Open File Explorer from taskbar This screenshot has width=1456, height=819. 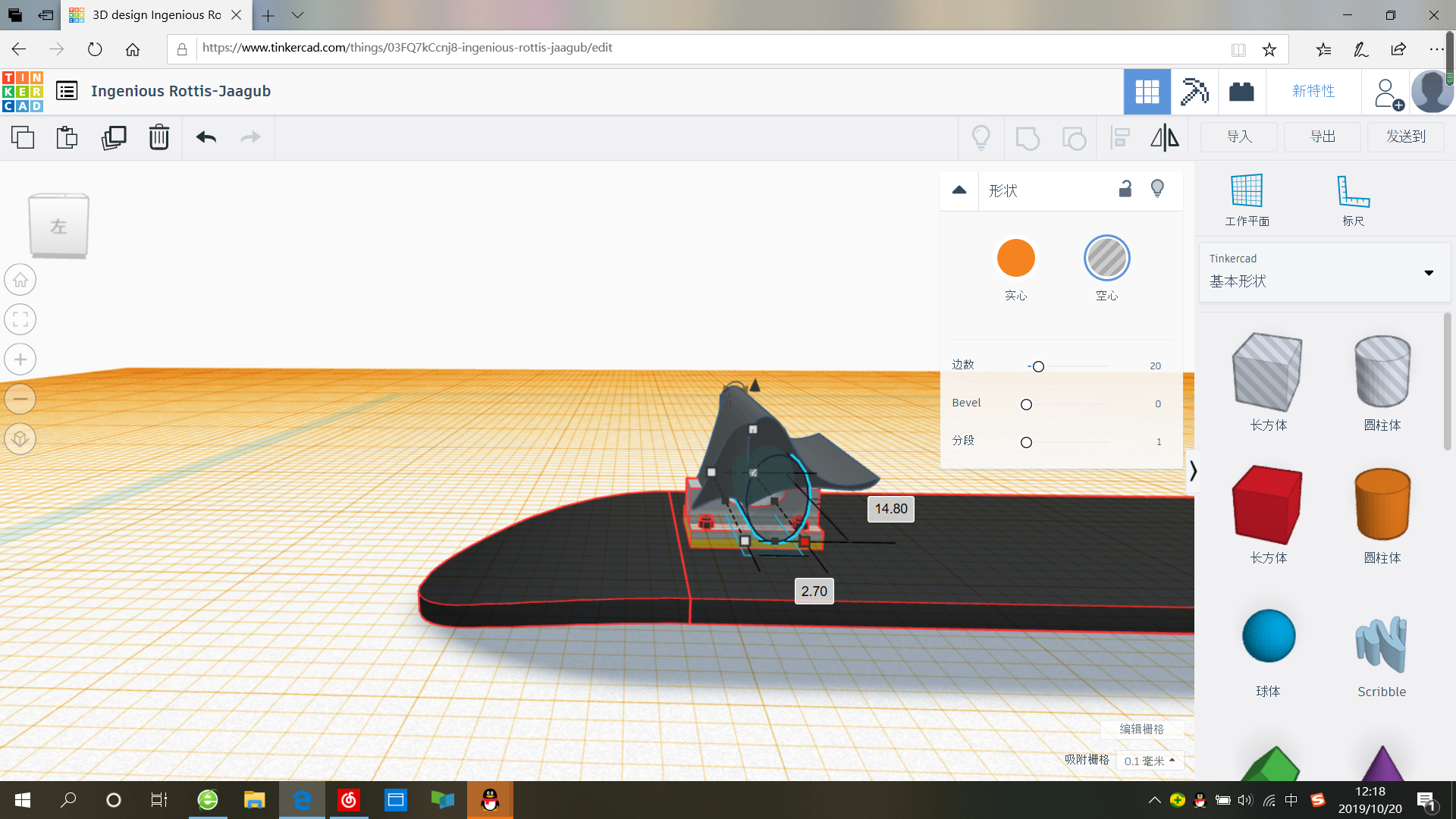pos(254,800)
